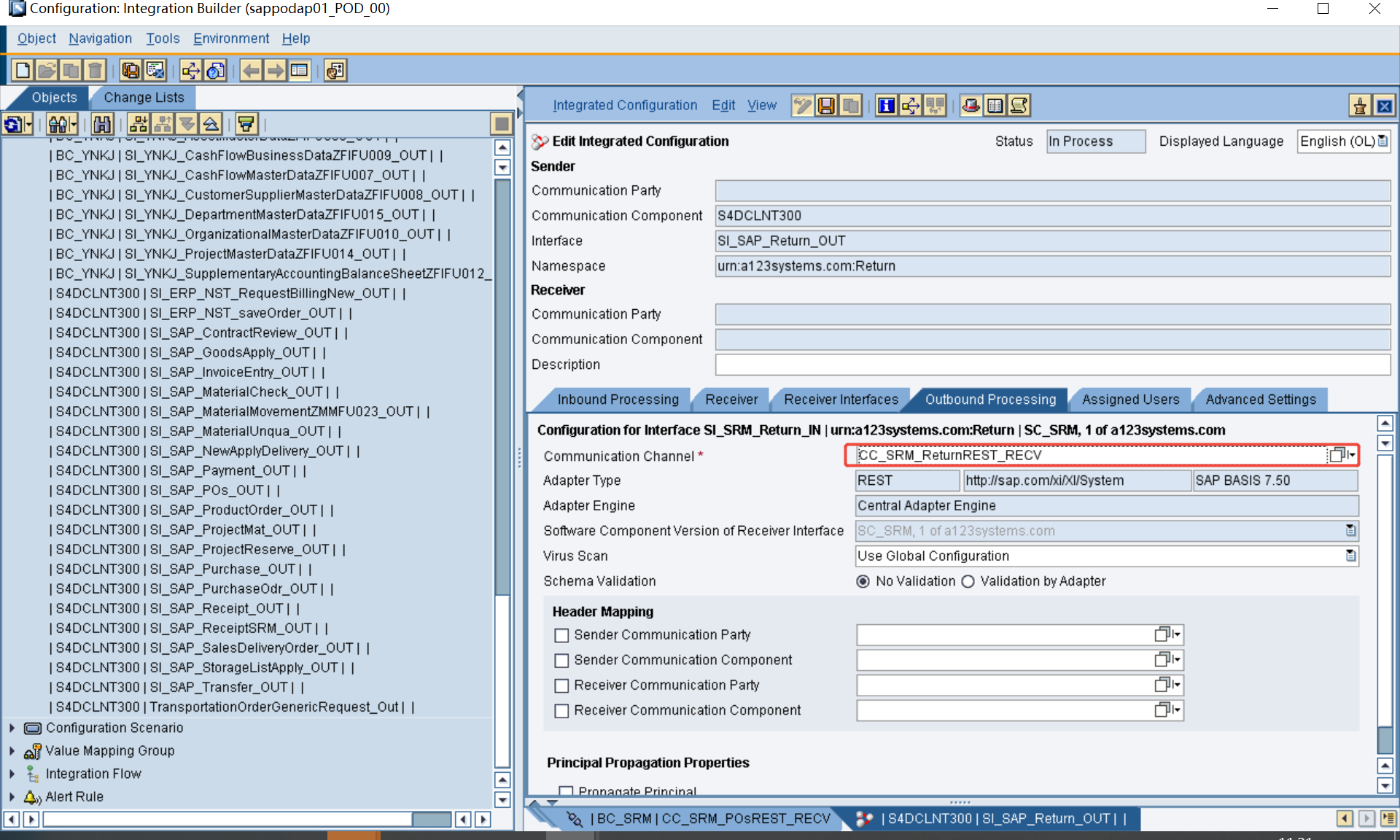Screen dimensions: 1400x840
Task: Open the editor's Edit menu
Action: (x=723, y=106)
